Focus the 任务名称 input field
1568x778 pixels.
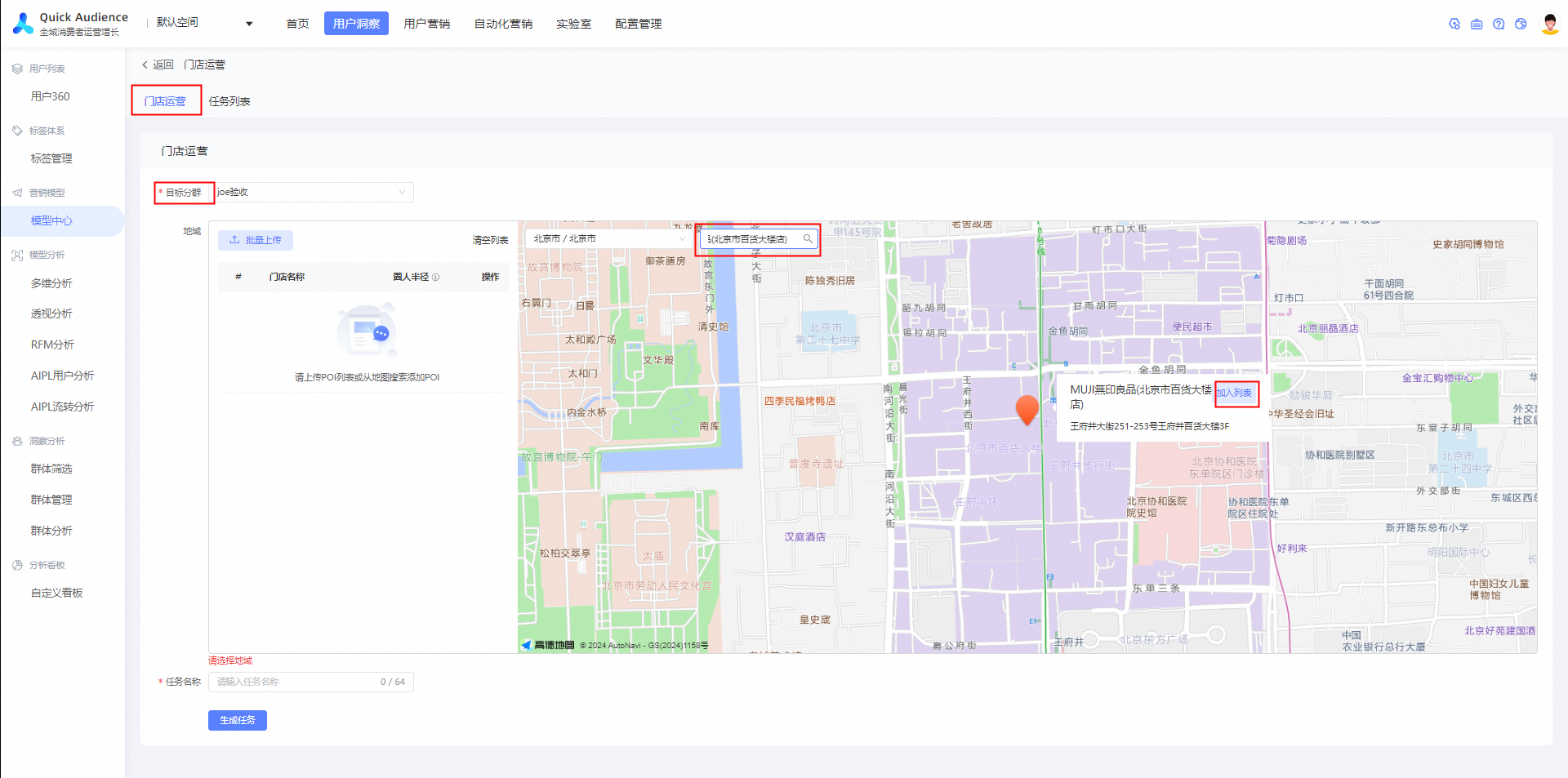point(311,682)
